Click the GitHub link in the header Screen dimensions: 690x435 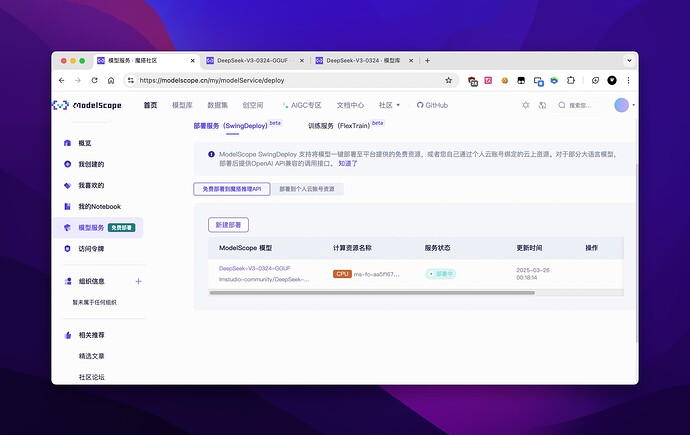tap(432, 105)
